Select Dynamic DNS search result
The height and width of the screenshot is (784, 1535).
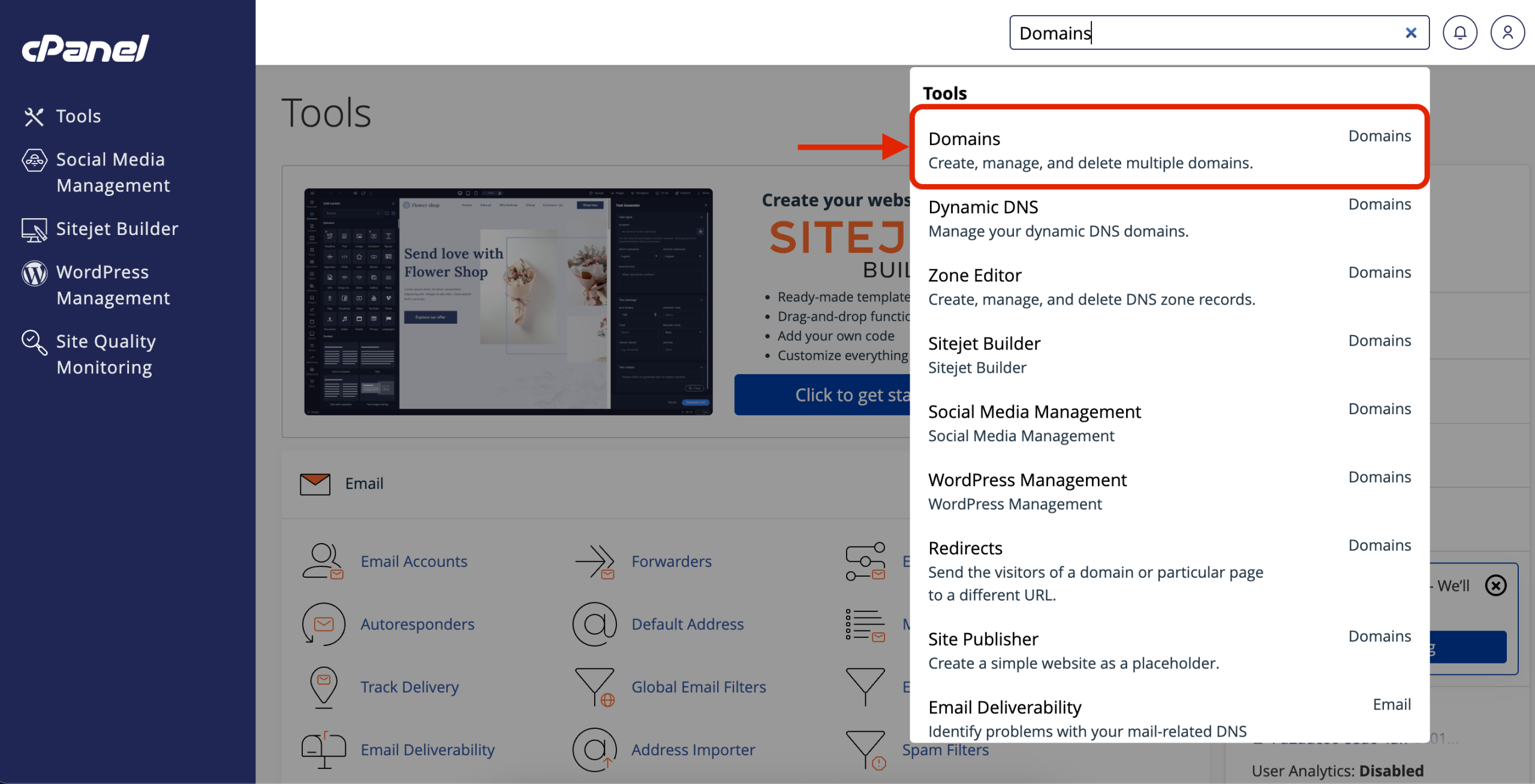(x=1169, y=218)
